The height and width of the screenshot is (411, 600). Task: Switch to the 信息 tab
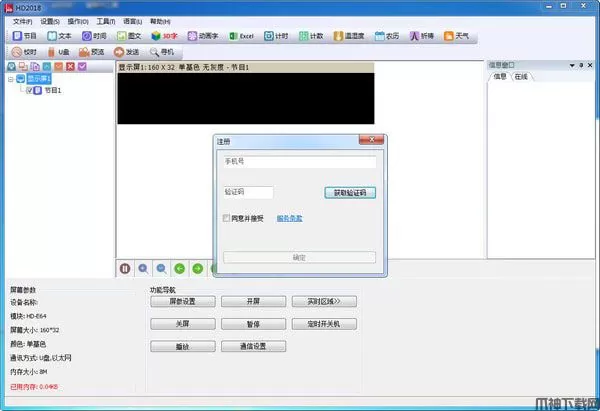click(500, 77)
